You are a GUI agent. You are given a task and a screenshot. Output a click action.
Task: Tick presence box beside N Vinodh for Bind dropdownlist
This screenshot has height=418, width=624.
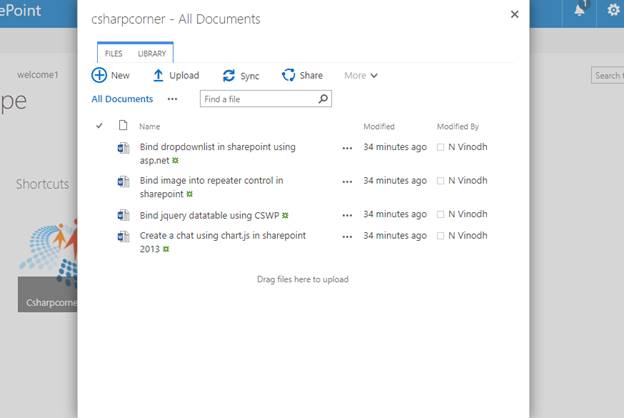tap(440, 147)
